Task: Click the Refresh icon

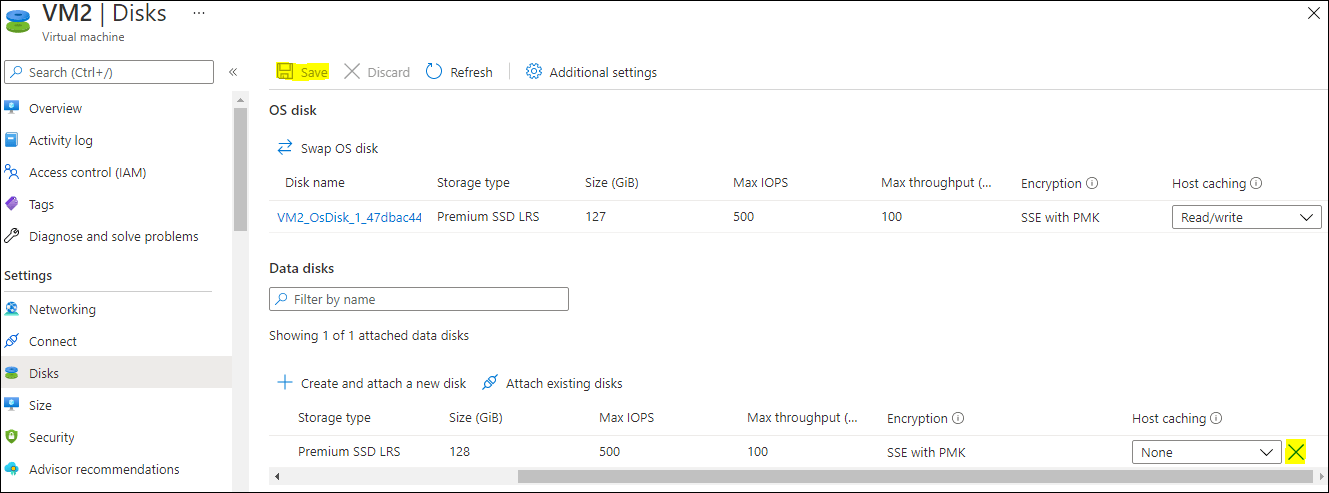Action: 434,72
